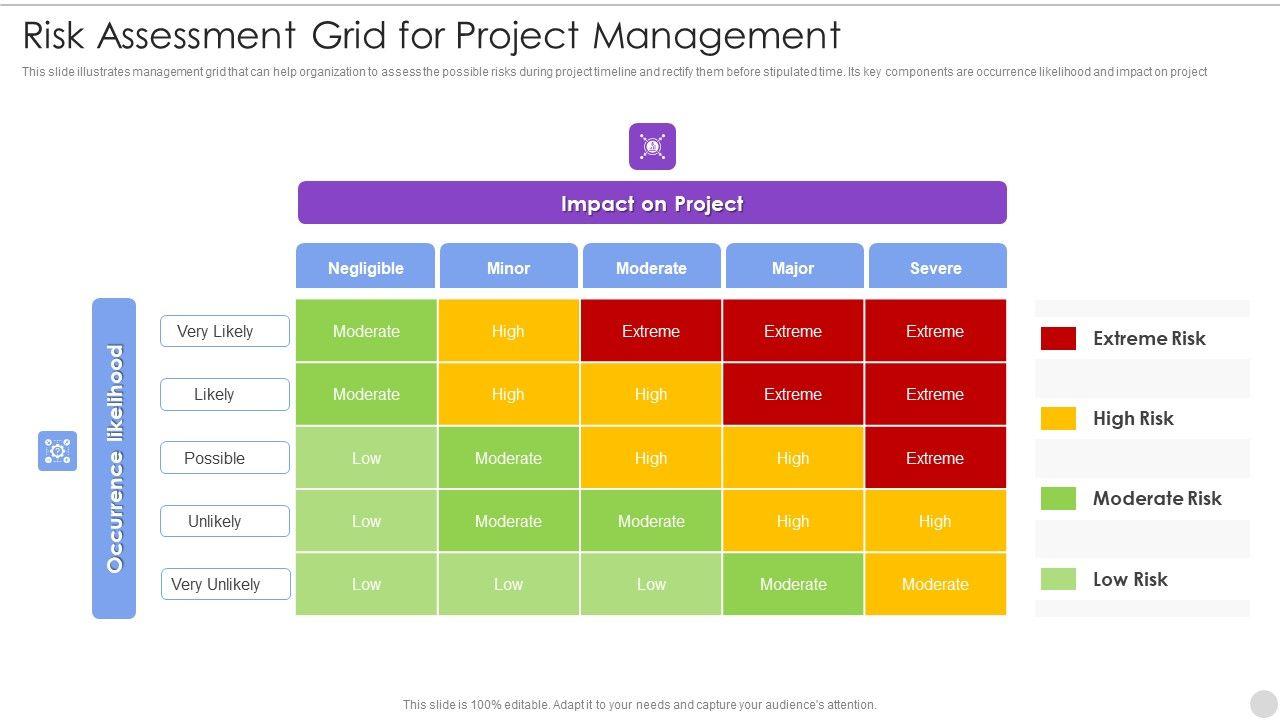Select the Low Risk light green swatch

click(x=1058, y=579)
